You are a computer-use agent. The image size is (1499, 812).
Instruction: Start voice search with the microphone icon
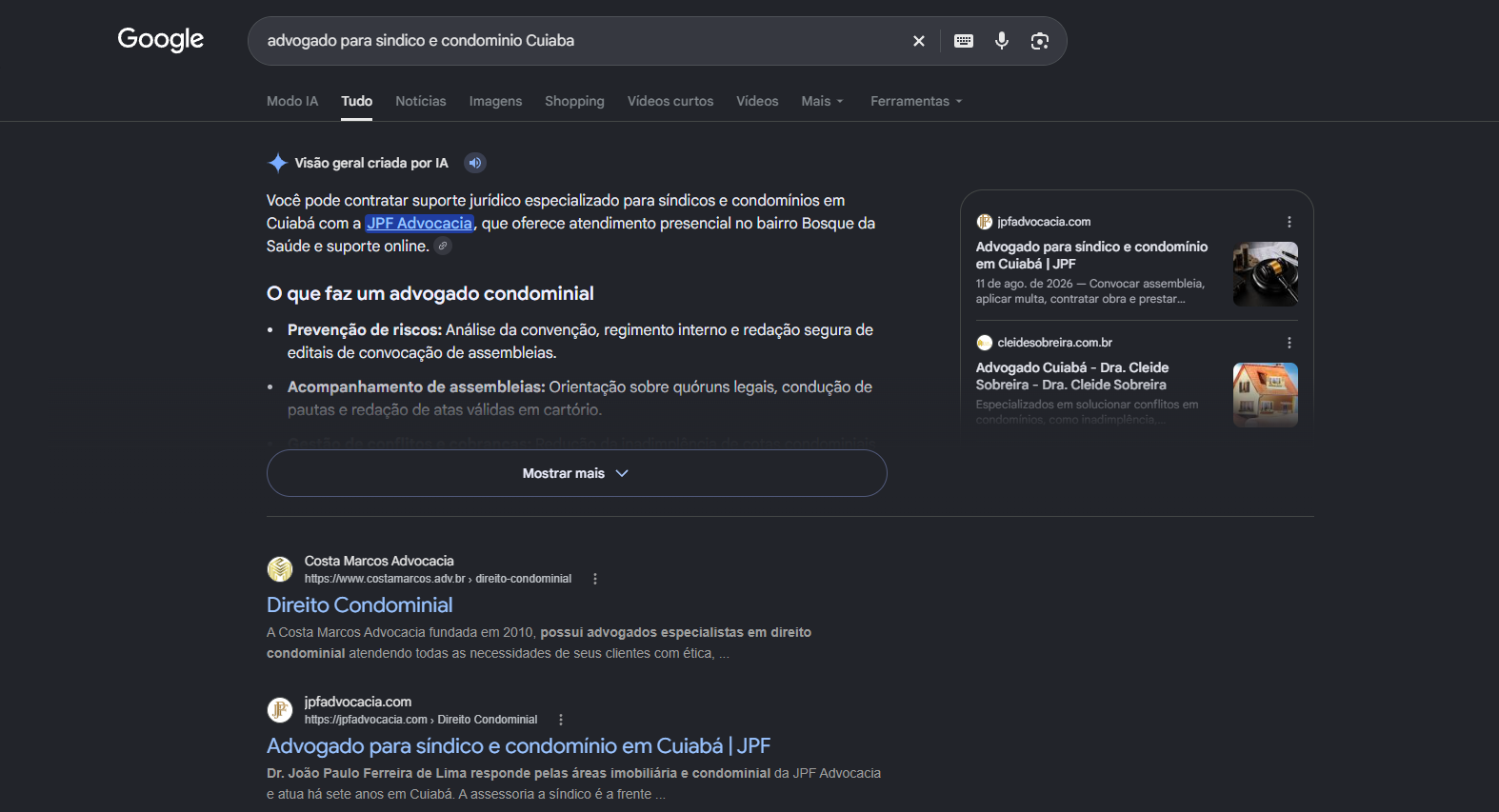click(x=1002, y=41)
